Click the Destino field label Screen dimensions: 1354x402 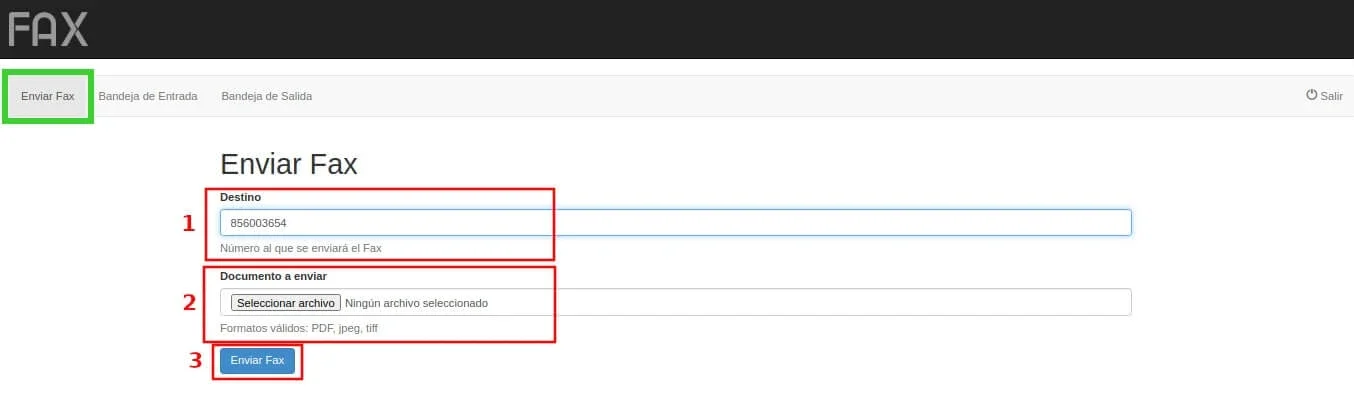tap(240, 197)
